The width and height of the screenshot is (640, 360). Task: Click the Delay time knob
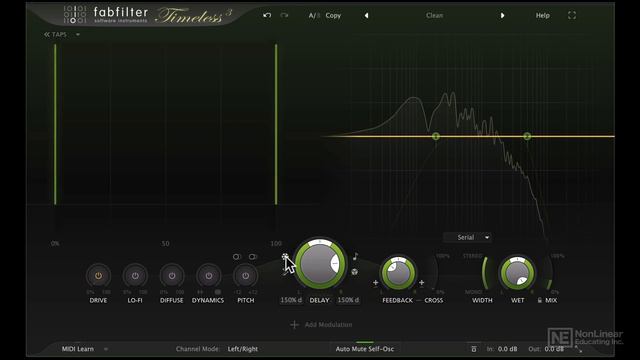(x=320, y=264)
